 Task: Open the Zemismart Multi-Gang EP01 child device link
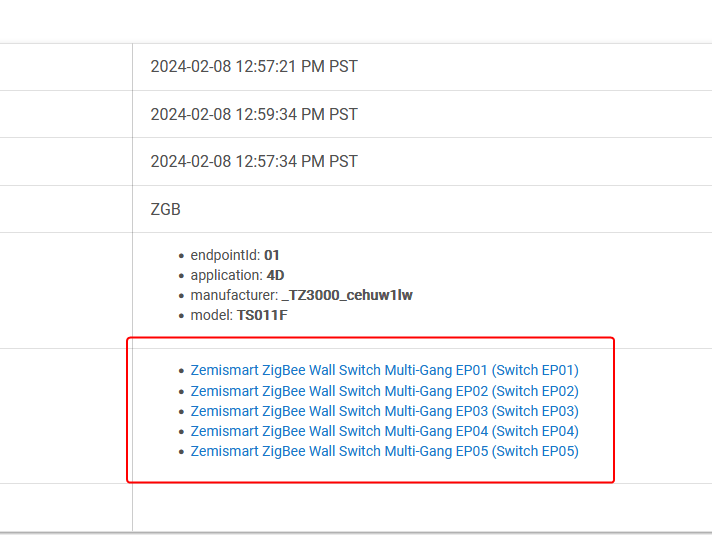(384, 370)
